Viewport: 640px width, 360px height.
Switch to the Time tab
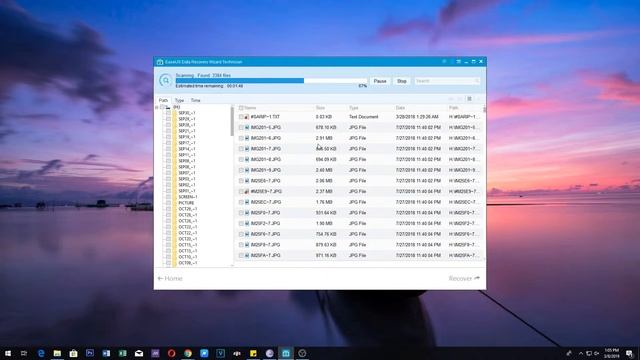[x=196, y=100]
